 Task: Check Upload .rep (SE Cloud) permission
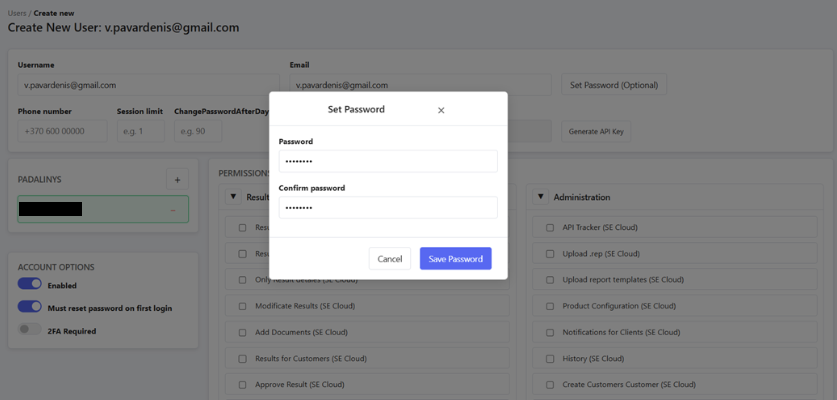pos(550,254)
